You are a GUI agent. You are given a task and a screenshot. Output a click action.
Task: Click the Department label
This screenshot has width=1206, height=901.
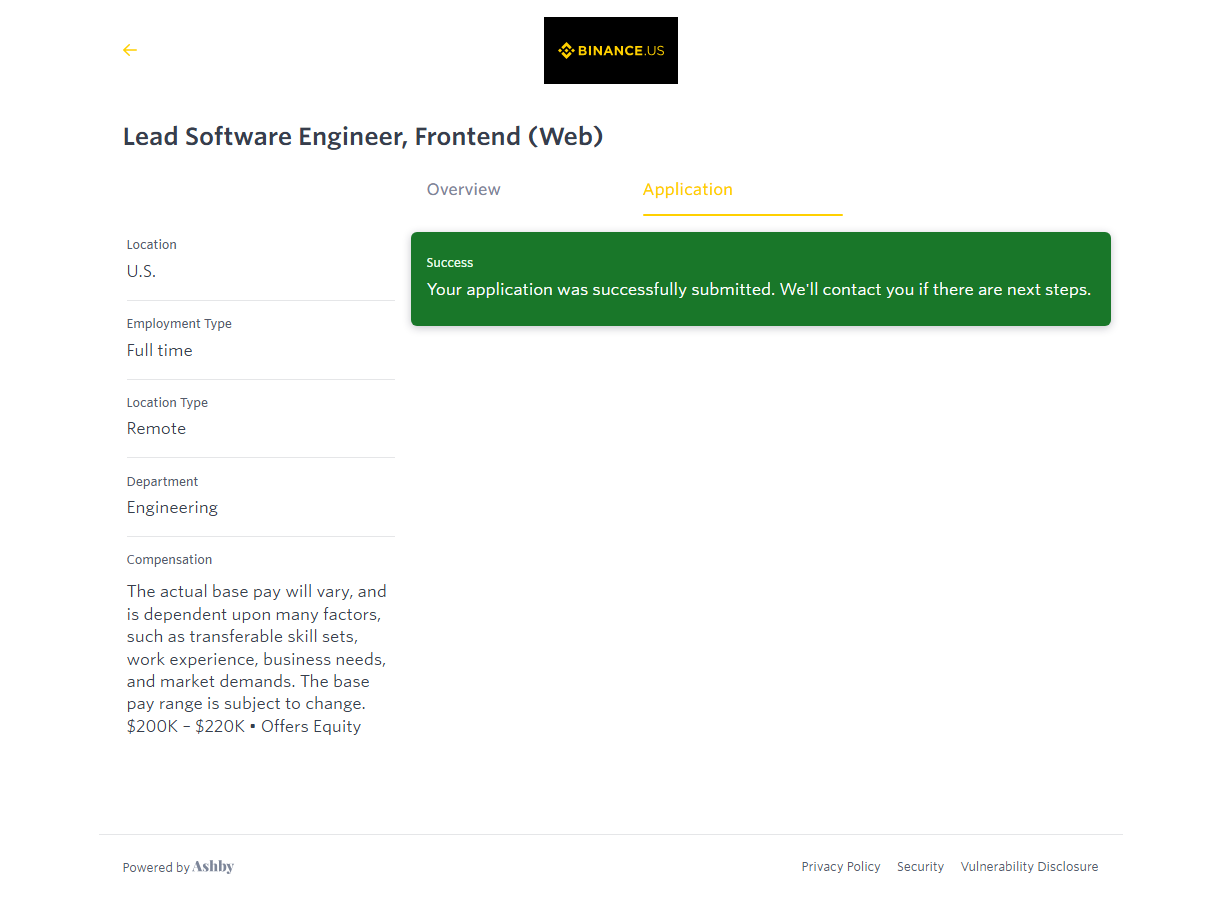tap(162, 482)
